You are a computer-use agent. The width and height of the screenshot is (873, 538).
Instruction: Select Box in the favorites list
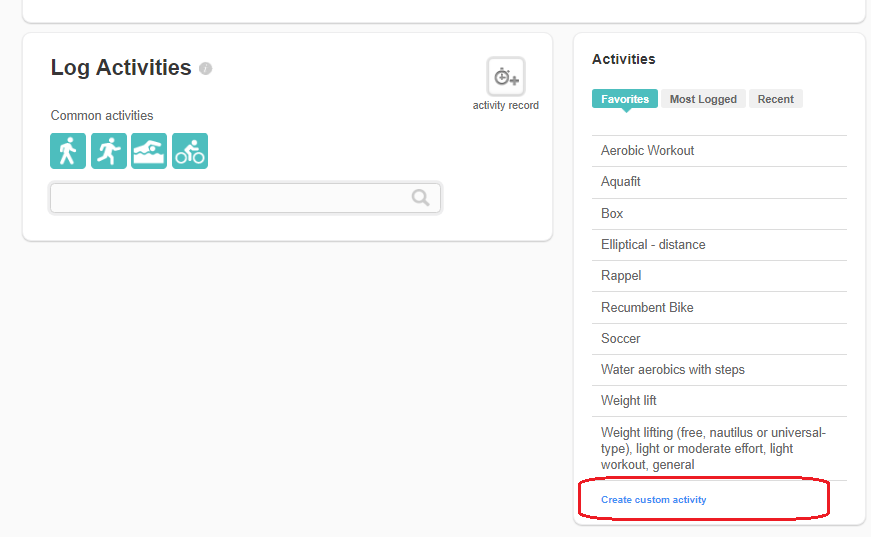point(612,213)
